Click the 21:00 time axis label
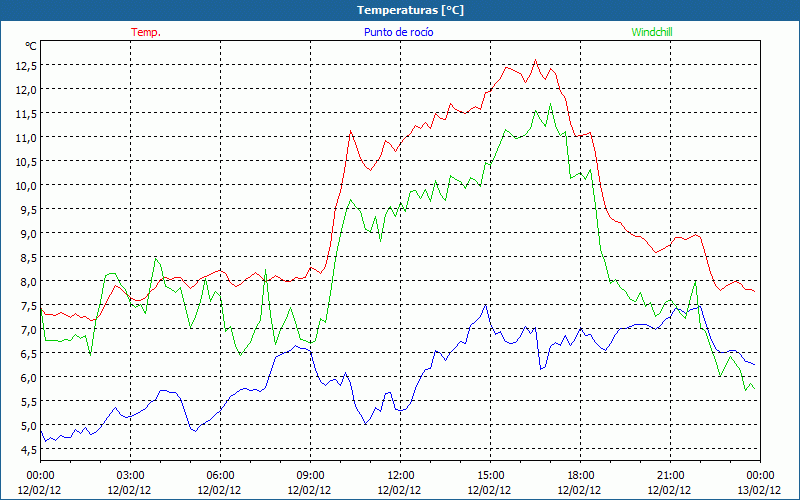 pos(670,476)
